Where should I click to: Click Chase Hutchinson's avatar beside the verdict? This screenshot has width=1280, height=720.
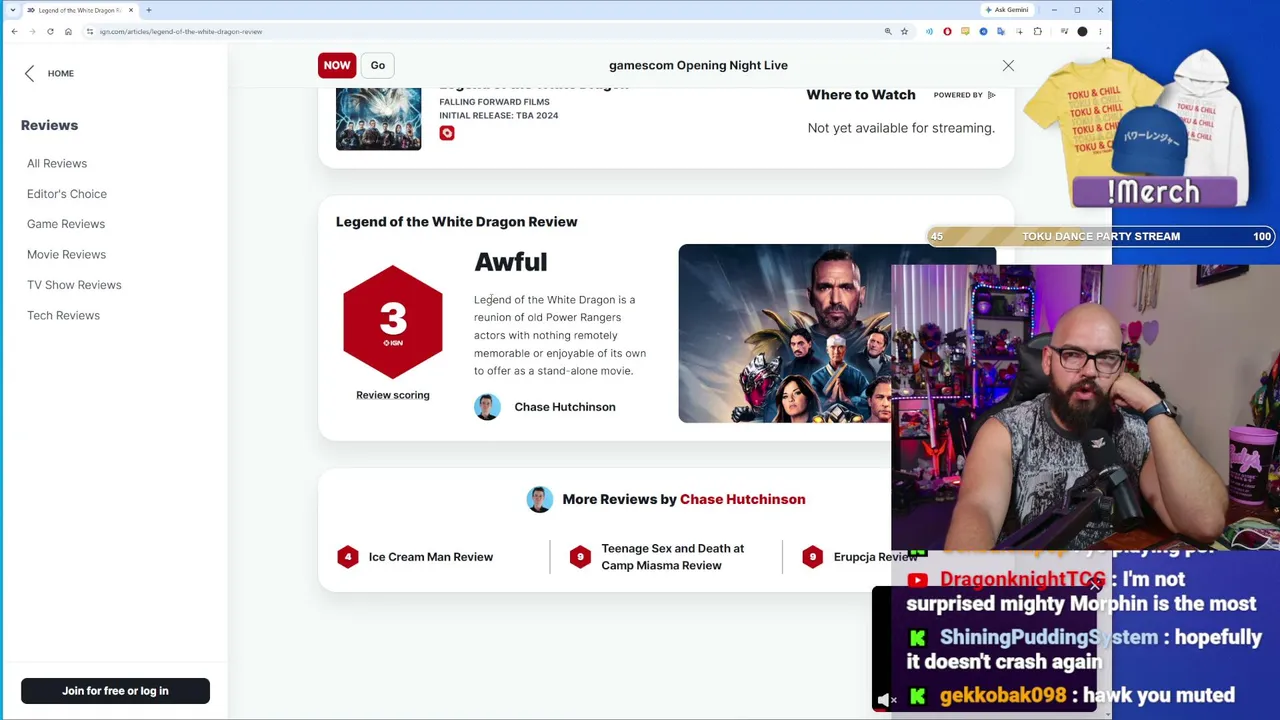[x=487, y=407]
